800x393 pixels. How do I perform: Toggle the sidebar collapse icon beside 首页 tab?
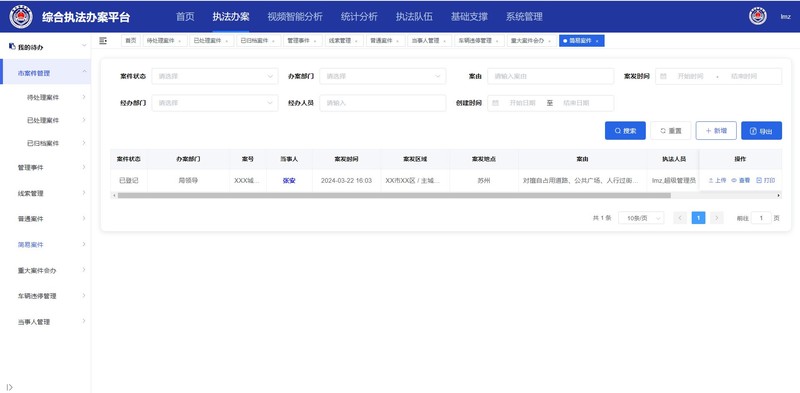pos(103,41)
